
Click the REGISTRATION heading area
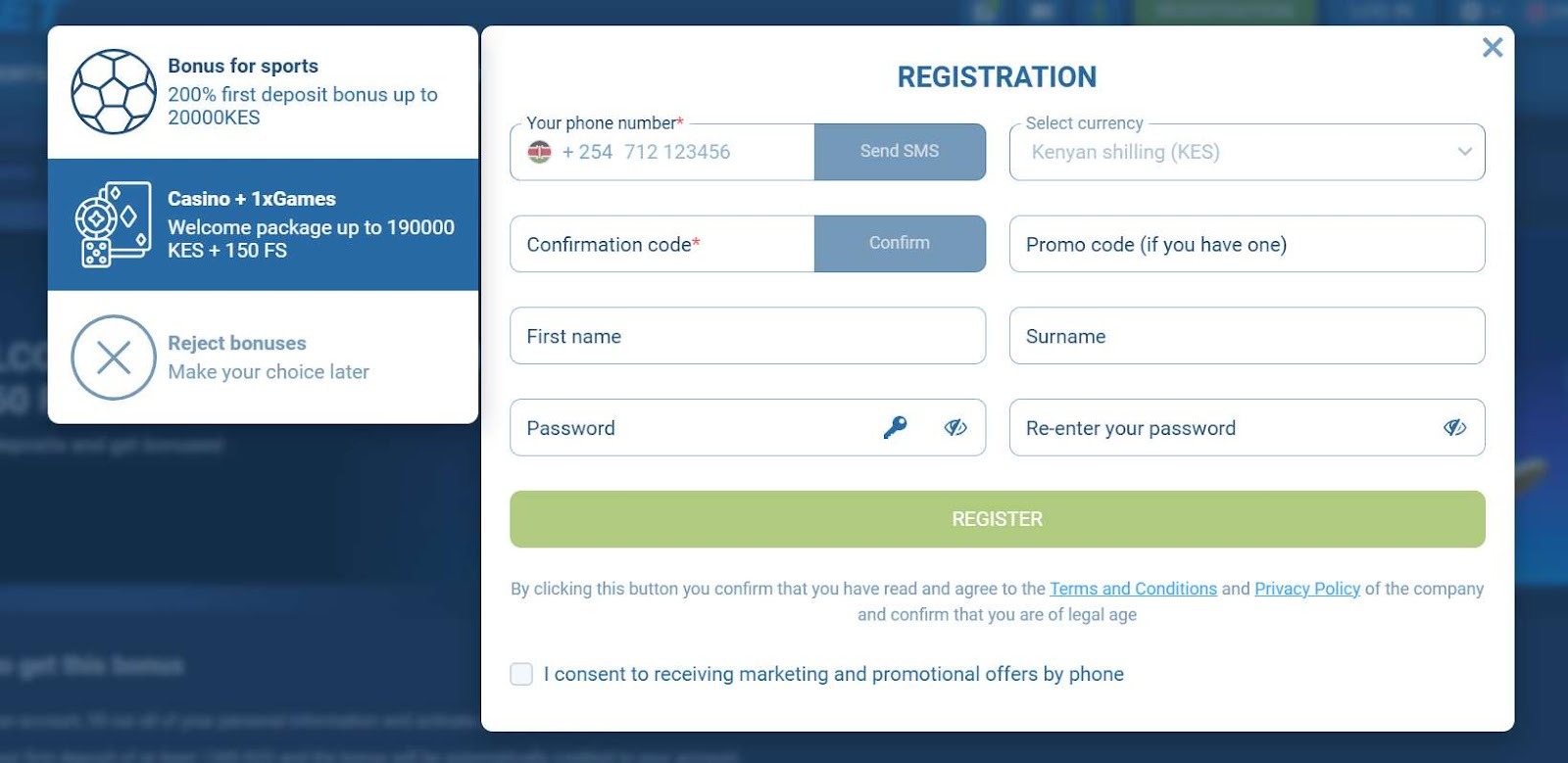pos(996,76)
